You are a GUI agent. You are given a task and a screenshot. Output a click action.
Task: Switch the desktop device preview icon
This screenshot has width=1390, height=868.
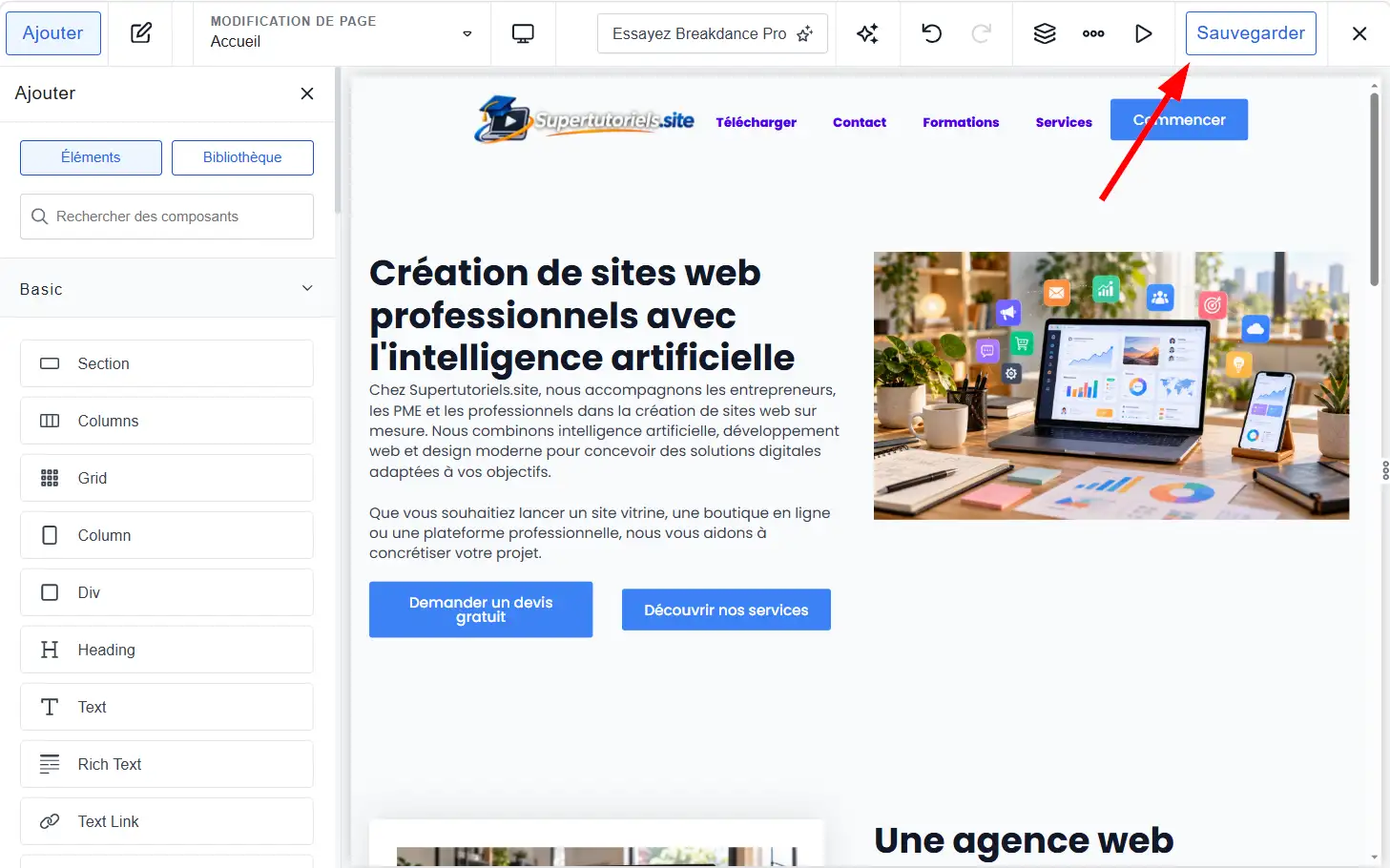(523, 33)
